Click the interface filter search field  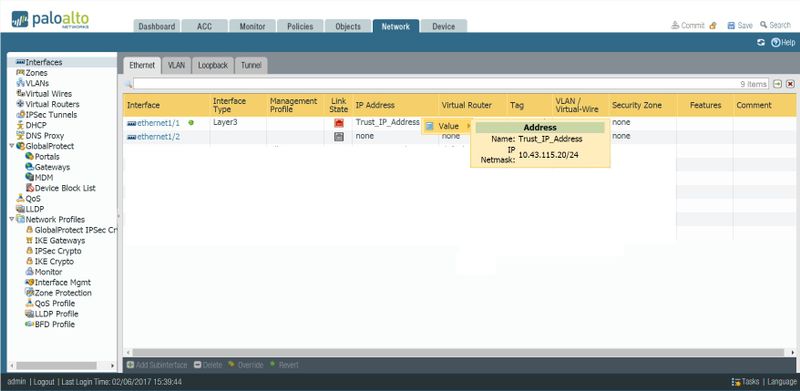(x=451, y=84)
